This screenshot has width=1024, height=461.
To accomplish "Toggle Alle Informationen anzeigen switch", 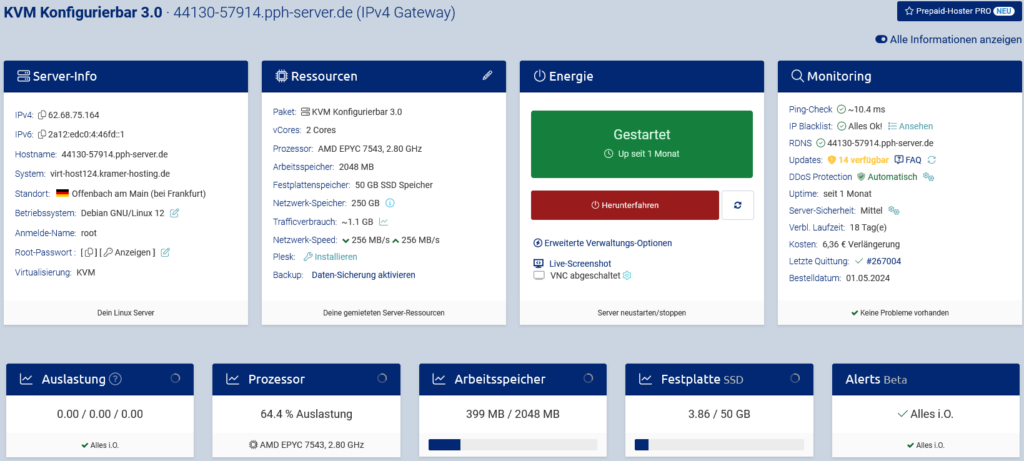I will (881, 40).
